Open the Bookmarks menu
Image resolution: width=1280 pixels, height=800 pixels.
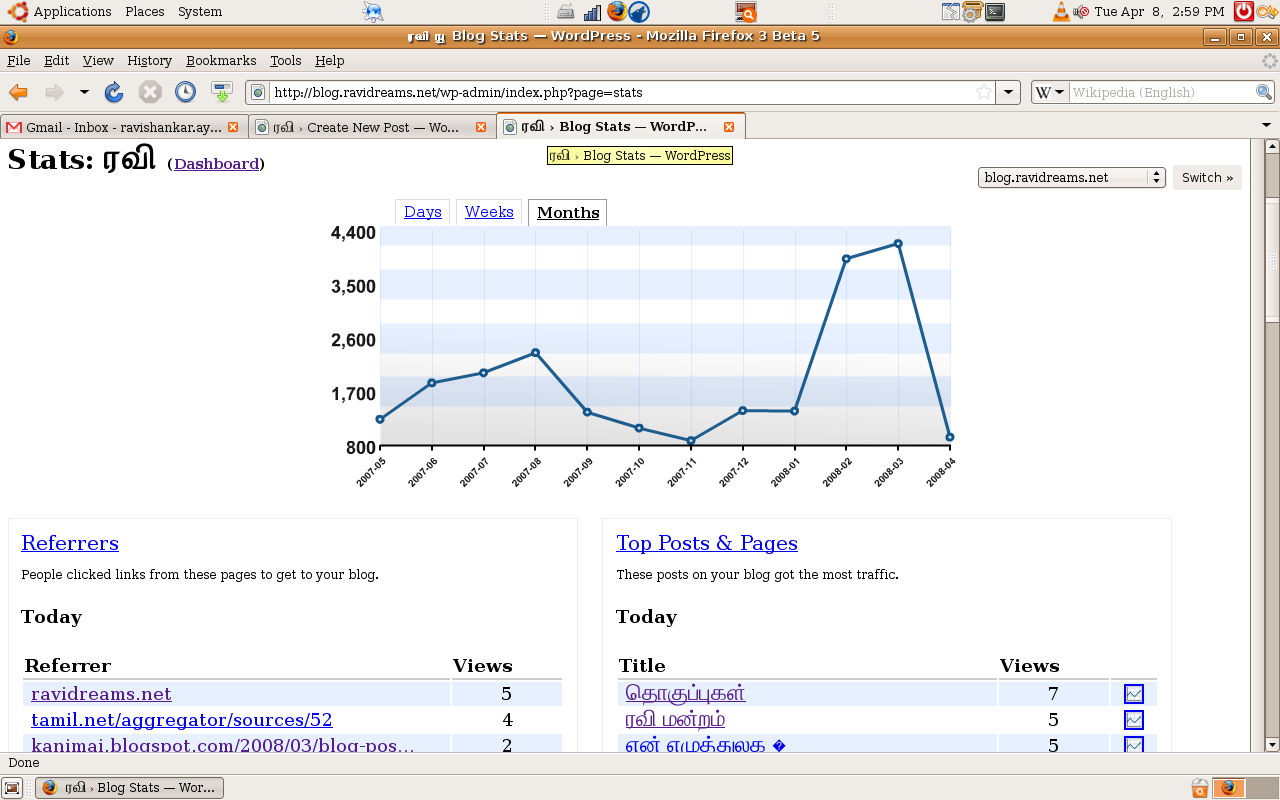click(x=221, y=61)
